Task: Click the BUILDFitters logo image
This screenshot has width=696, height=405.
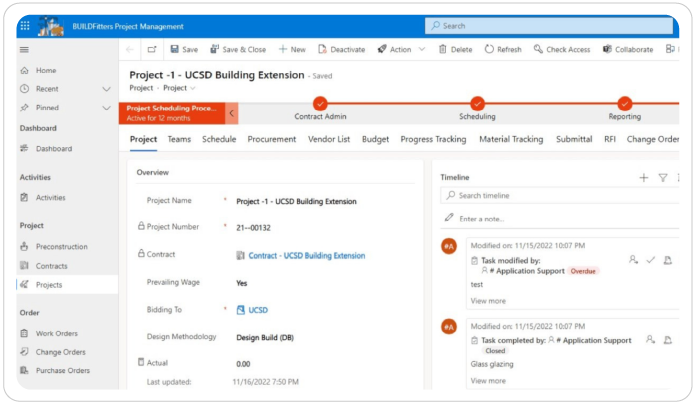Action: coord(50,27)
